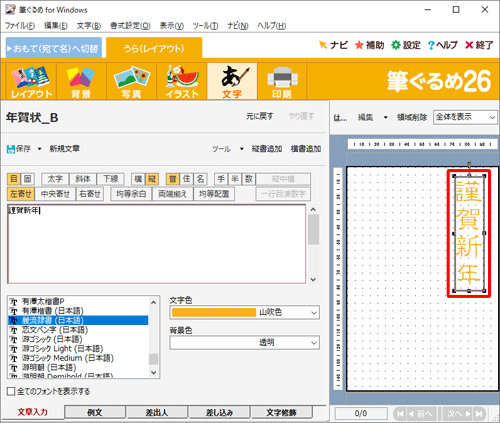The height and width of the screenshot is (423, 500).
Task: Click 横書追加 add horizontal text
Action: (x=306, y=149)
